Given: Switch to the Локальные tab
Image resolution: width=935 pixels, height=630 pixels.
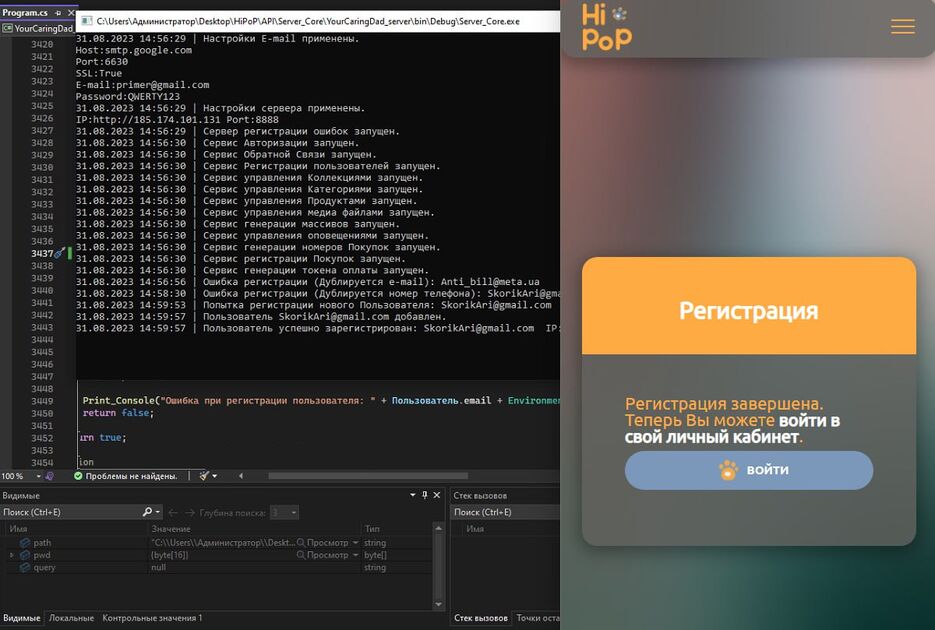Looking at the screenshot, I should point(71,618).
